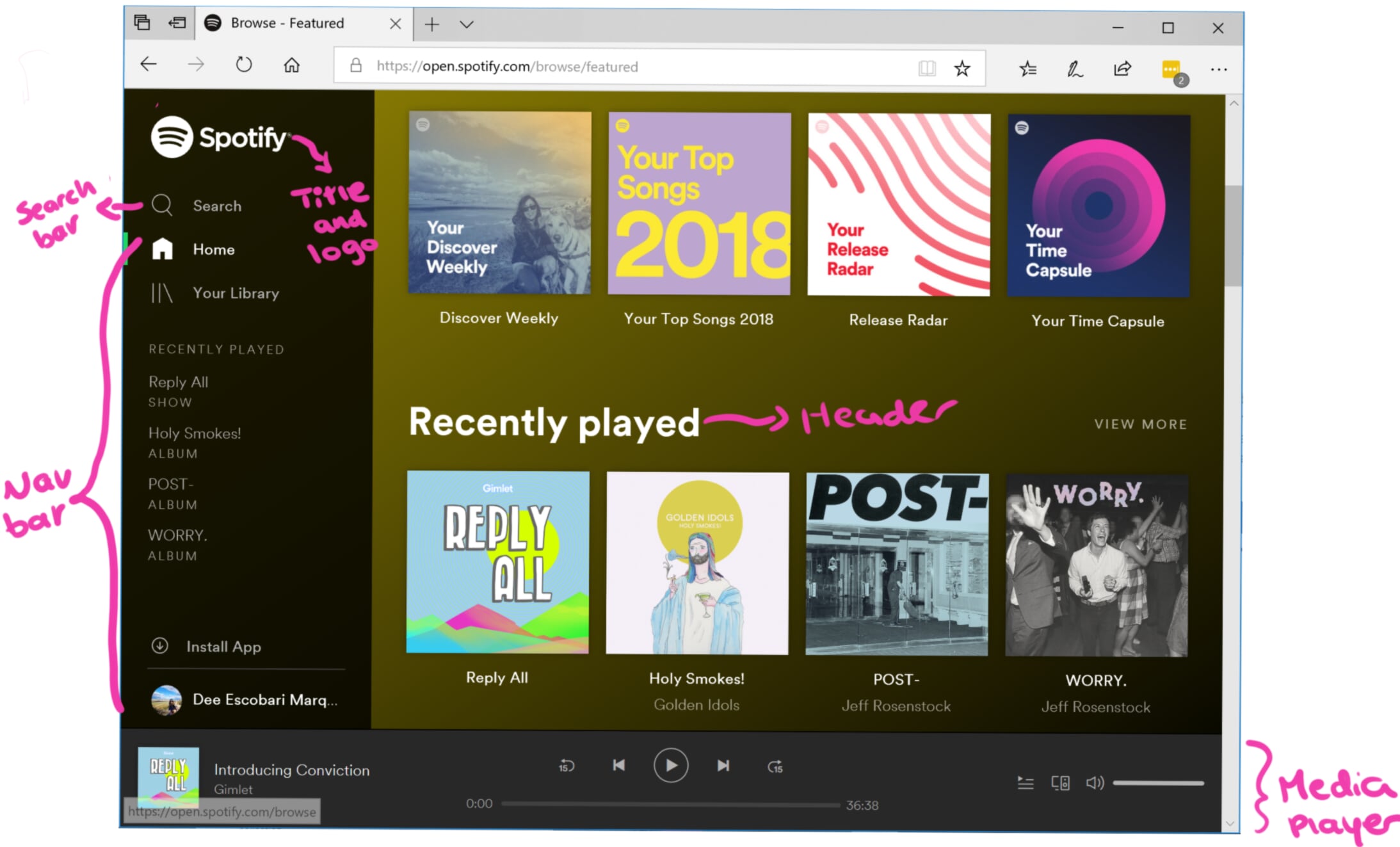
Task: Rewind 15 seconds
Action: (567, 766)
